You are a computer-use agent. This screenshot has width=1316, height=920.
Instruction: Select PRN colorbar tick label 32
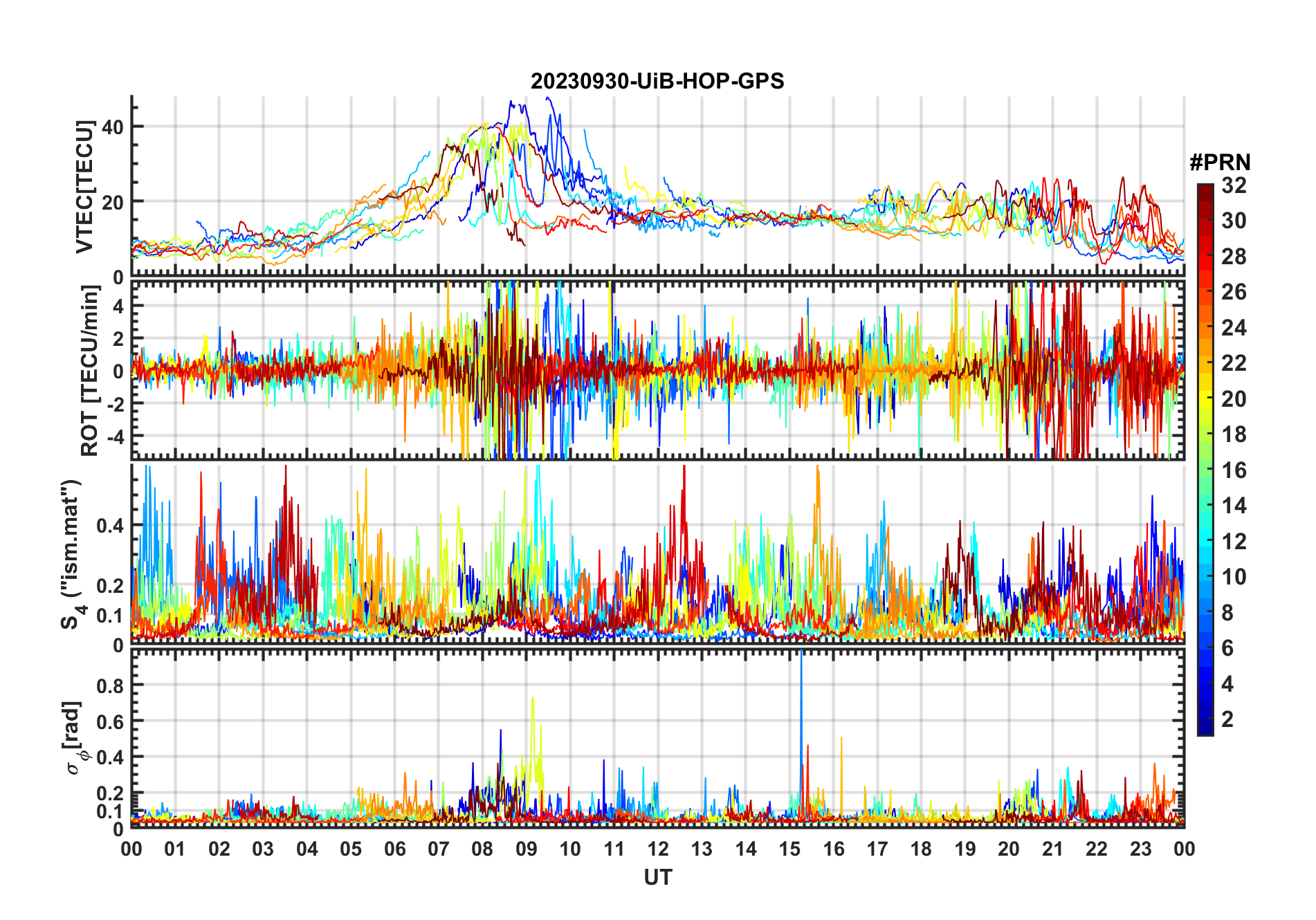click(x=1234, y=185)
